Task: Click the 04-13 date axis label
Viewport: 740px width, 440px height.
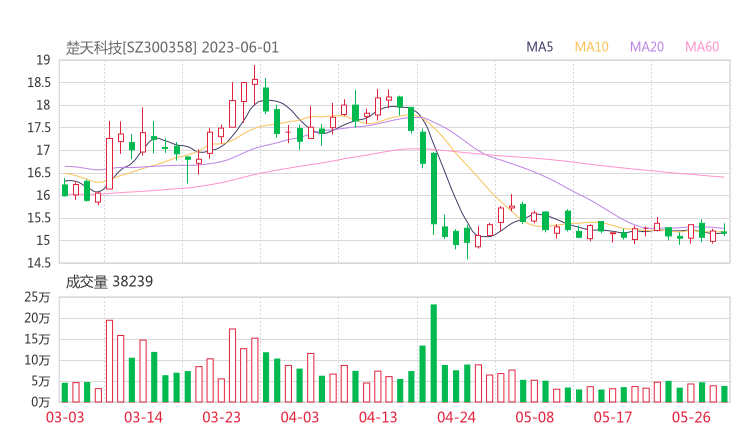Action: tap(378, 417)
